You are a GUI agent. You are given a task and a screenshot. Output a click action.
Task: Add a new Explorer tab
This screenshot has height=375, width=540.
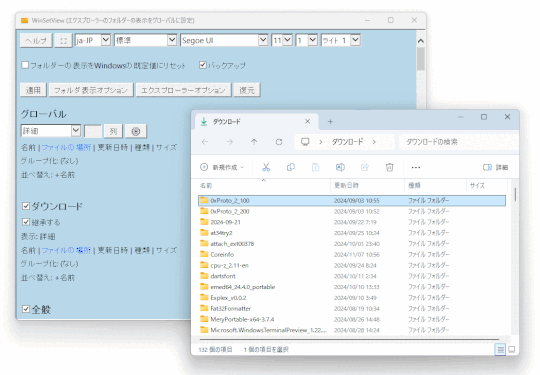pos(330,122)
